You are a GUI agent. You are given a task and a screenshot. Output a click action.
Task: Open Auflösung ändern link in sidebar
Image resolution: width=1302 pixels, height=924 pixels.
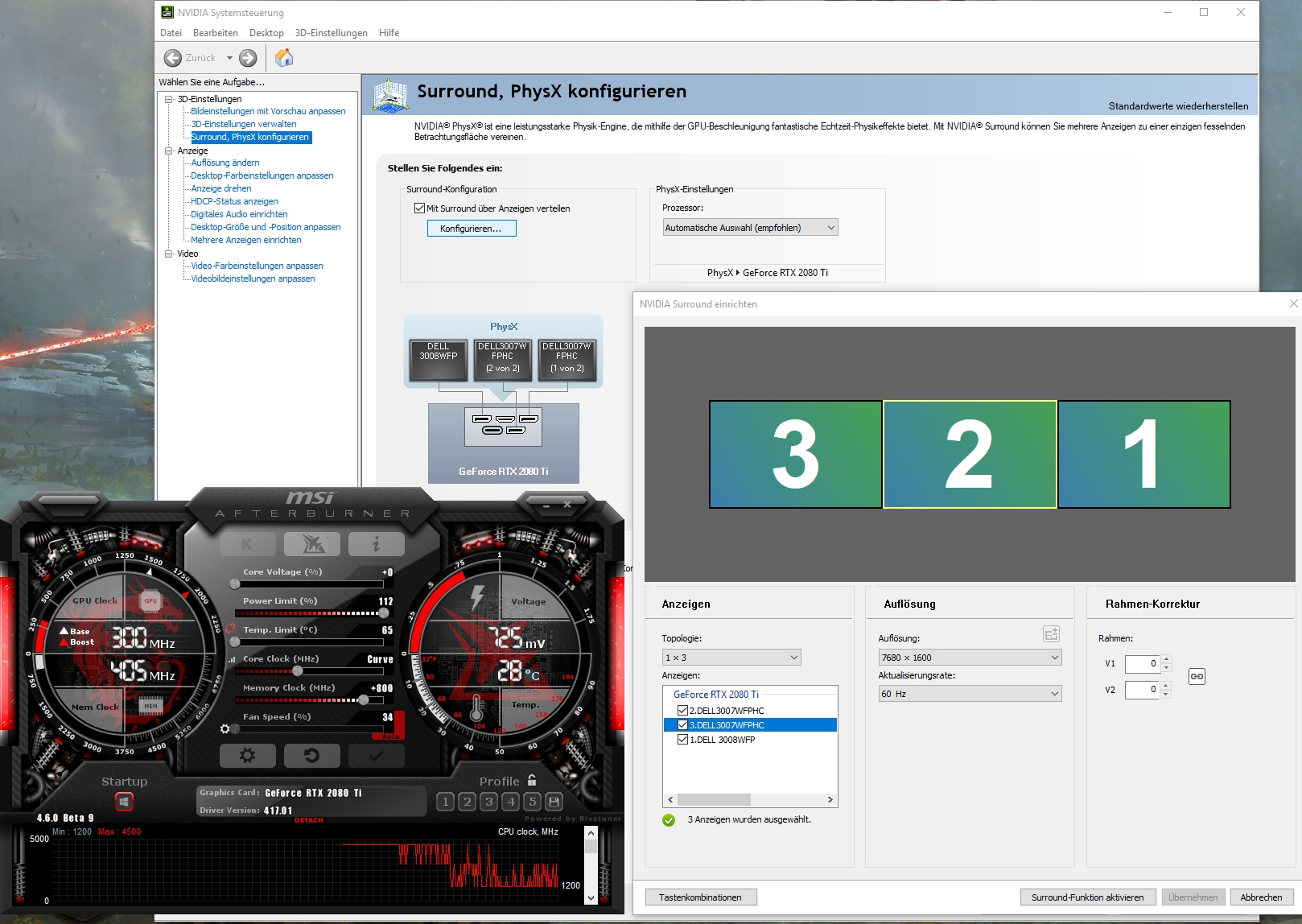pyautogui.click(x=225, y=163)
